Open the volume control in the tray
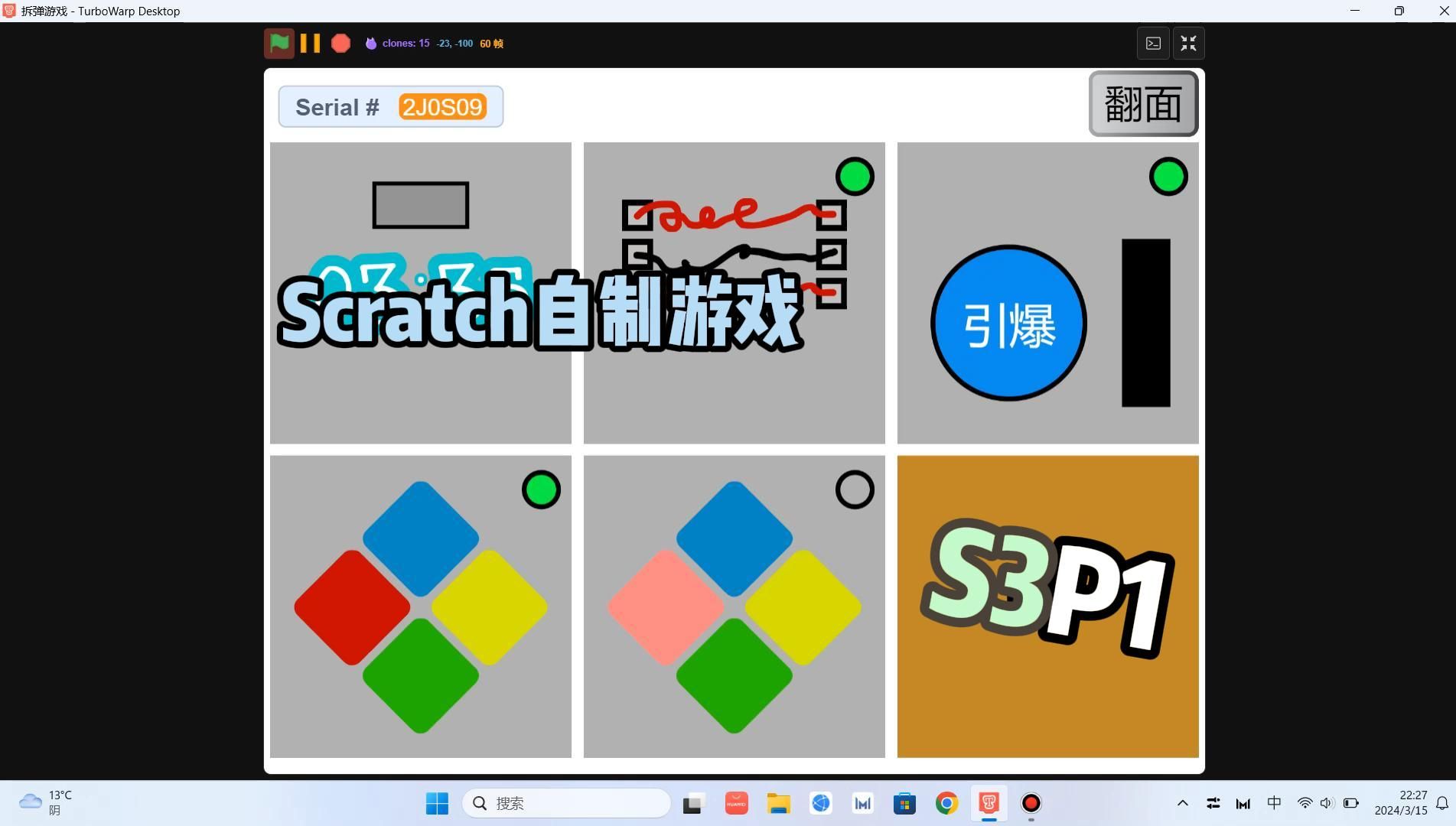1456x826 pixels. (1327, 803)
